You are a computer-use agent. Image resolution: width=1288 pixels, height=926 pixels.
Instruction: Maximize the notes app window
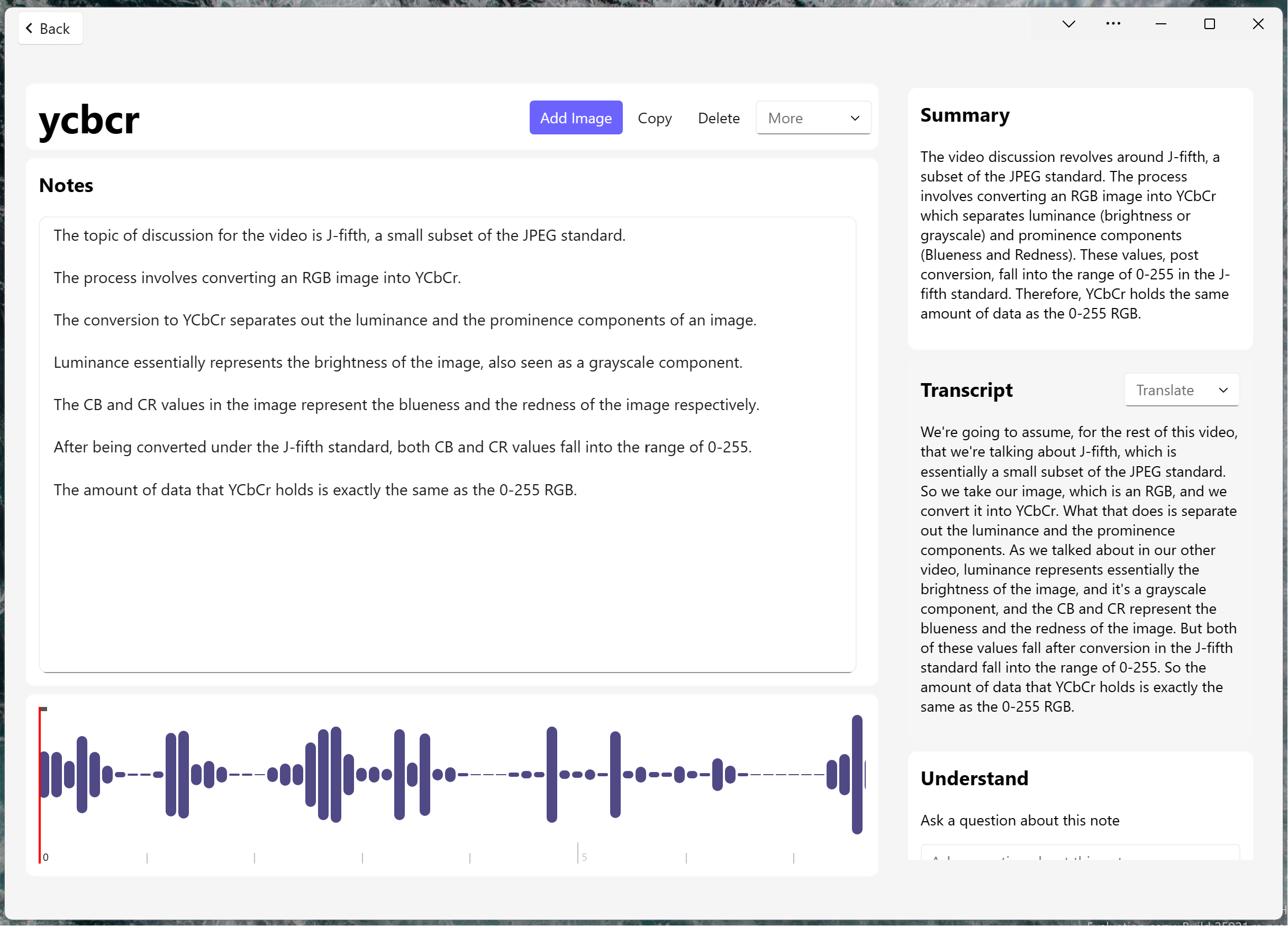[1209, 24]
